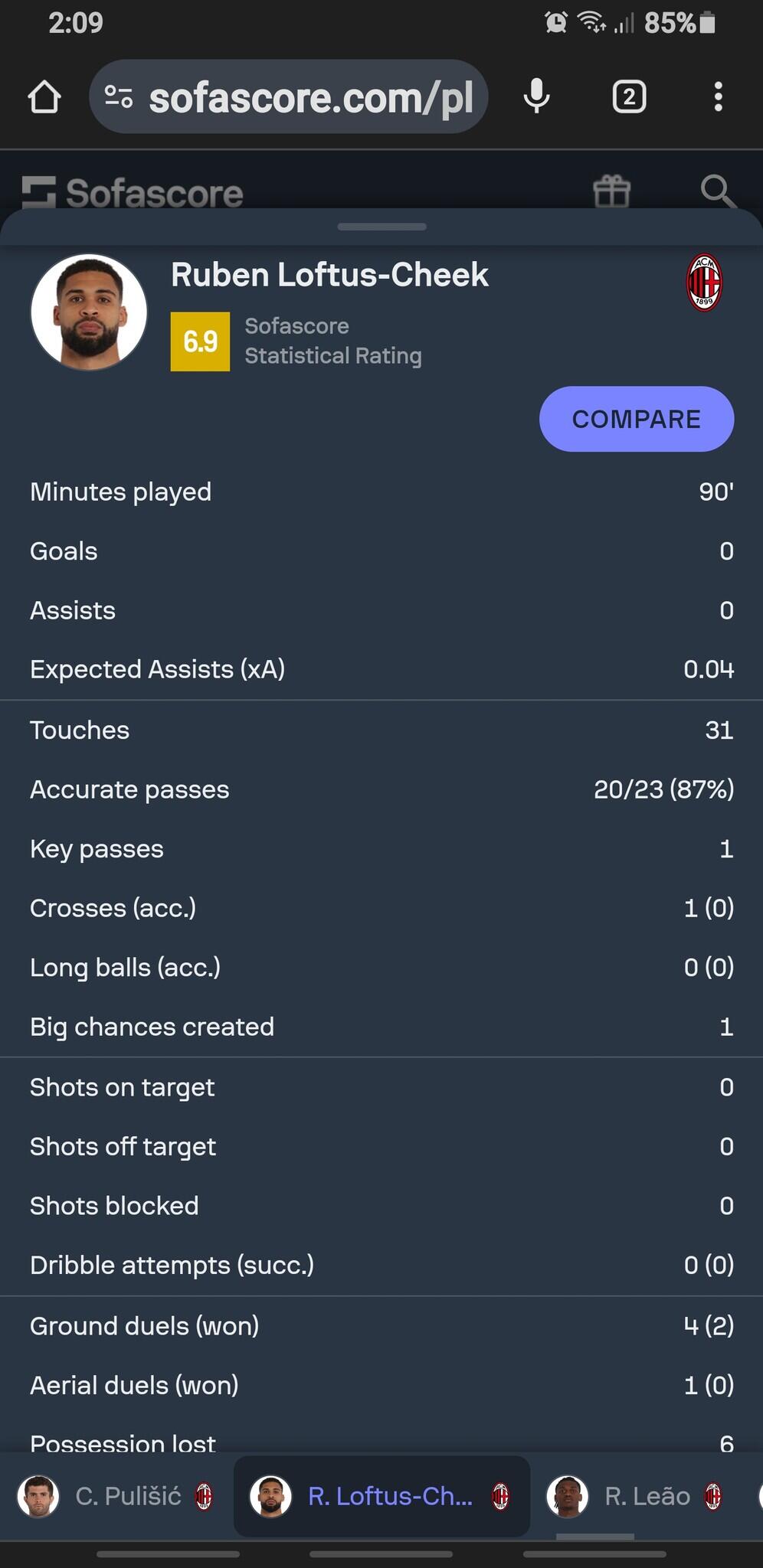Screen dimensions: 763x1568
Task: Tap the sofascore.com address bar
Action: [310, 97]
